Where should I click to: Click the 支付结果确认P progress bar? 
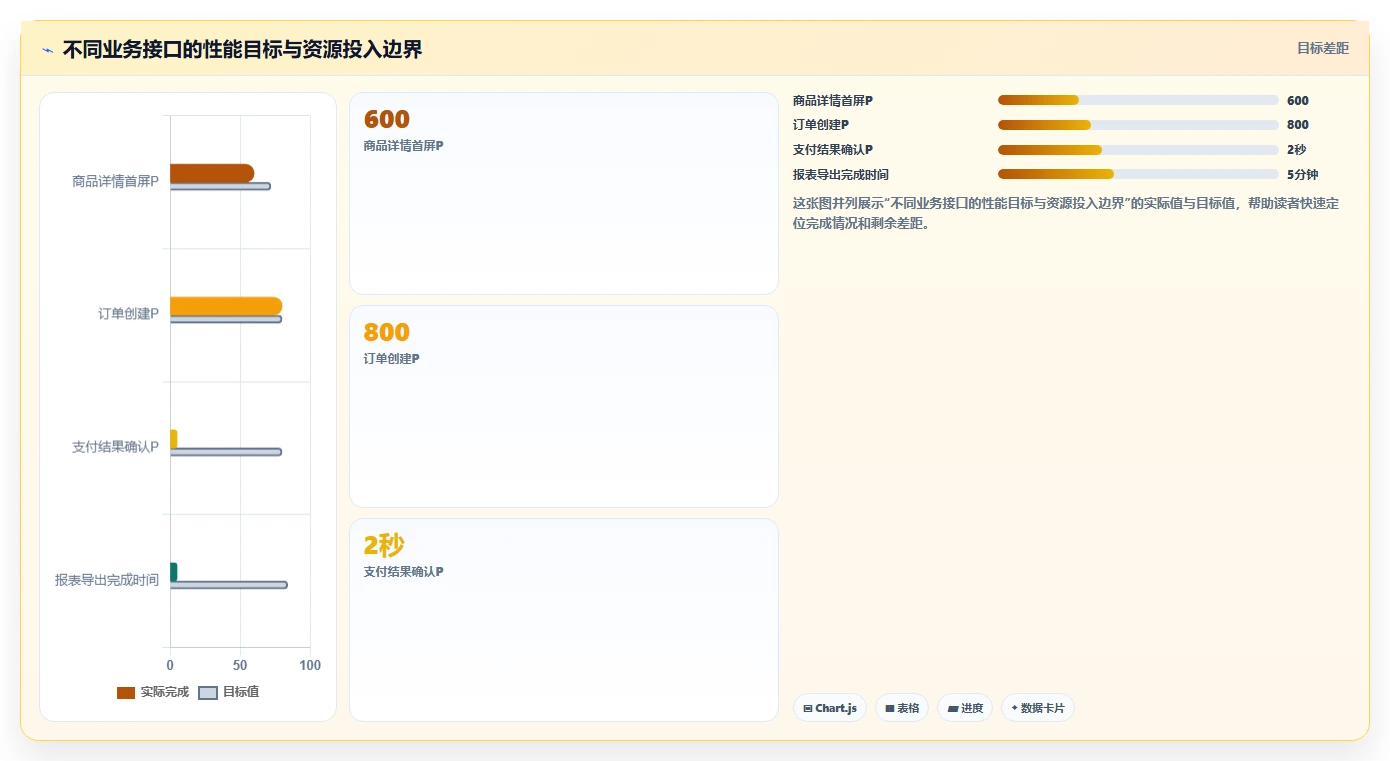[x=1138, y=150]
